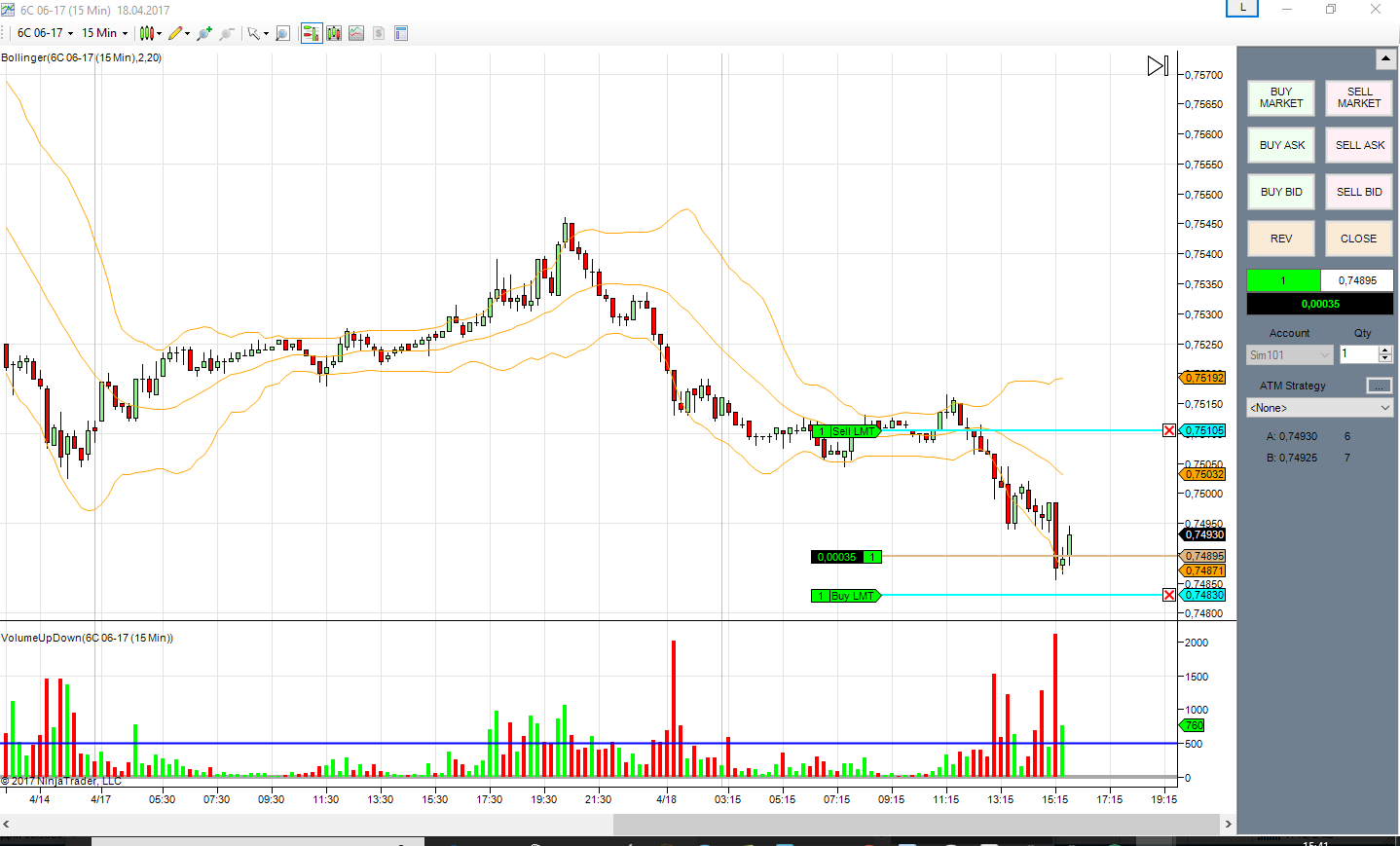Open ATM Strategy ellipsis settings button
The image size is (1400, 846).
(x=1380, y=386)
